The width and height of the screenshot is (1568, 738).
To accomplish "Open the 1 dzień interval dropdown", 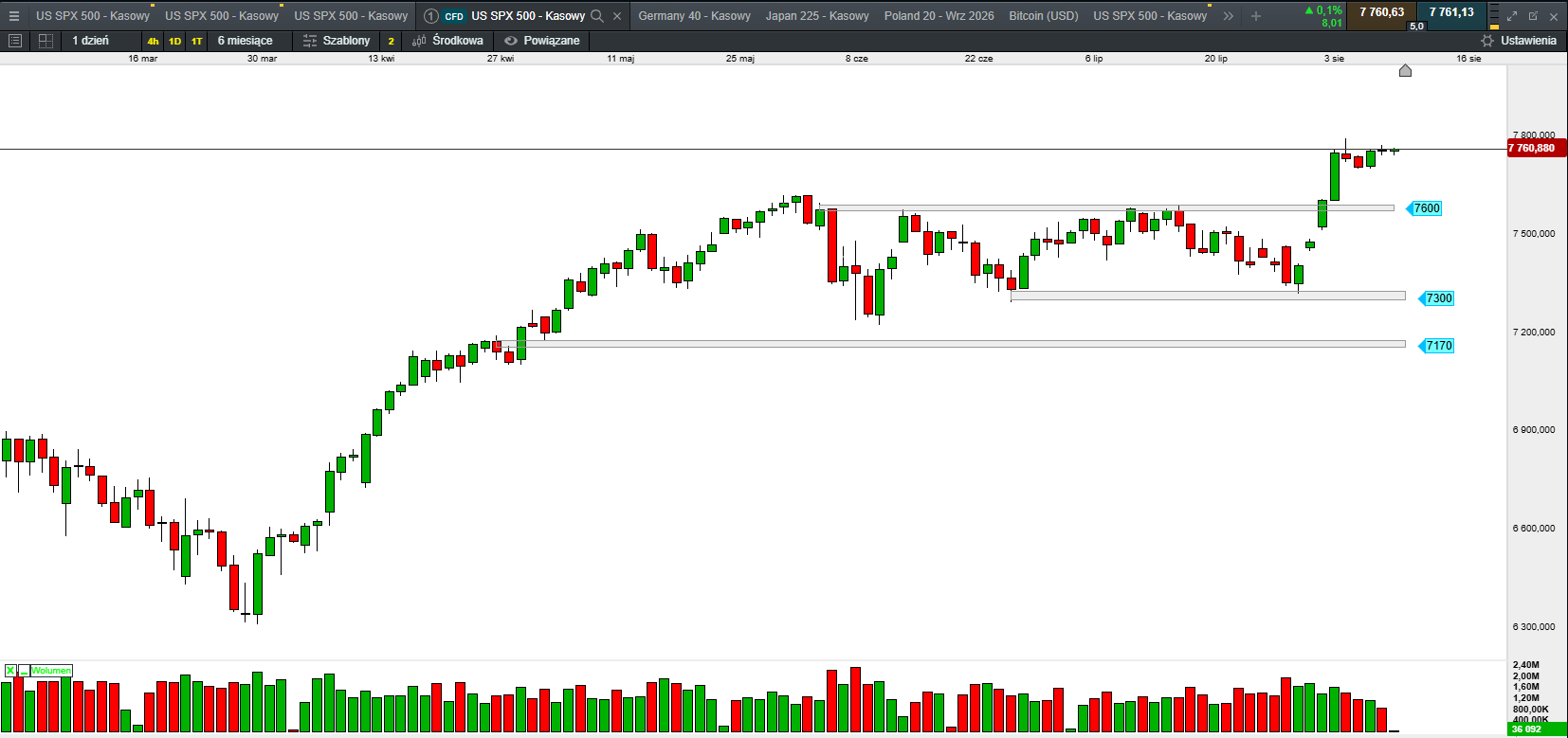I will [91, 41].
